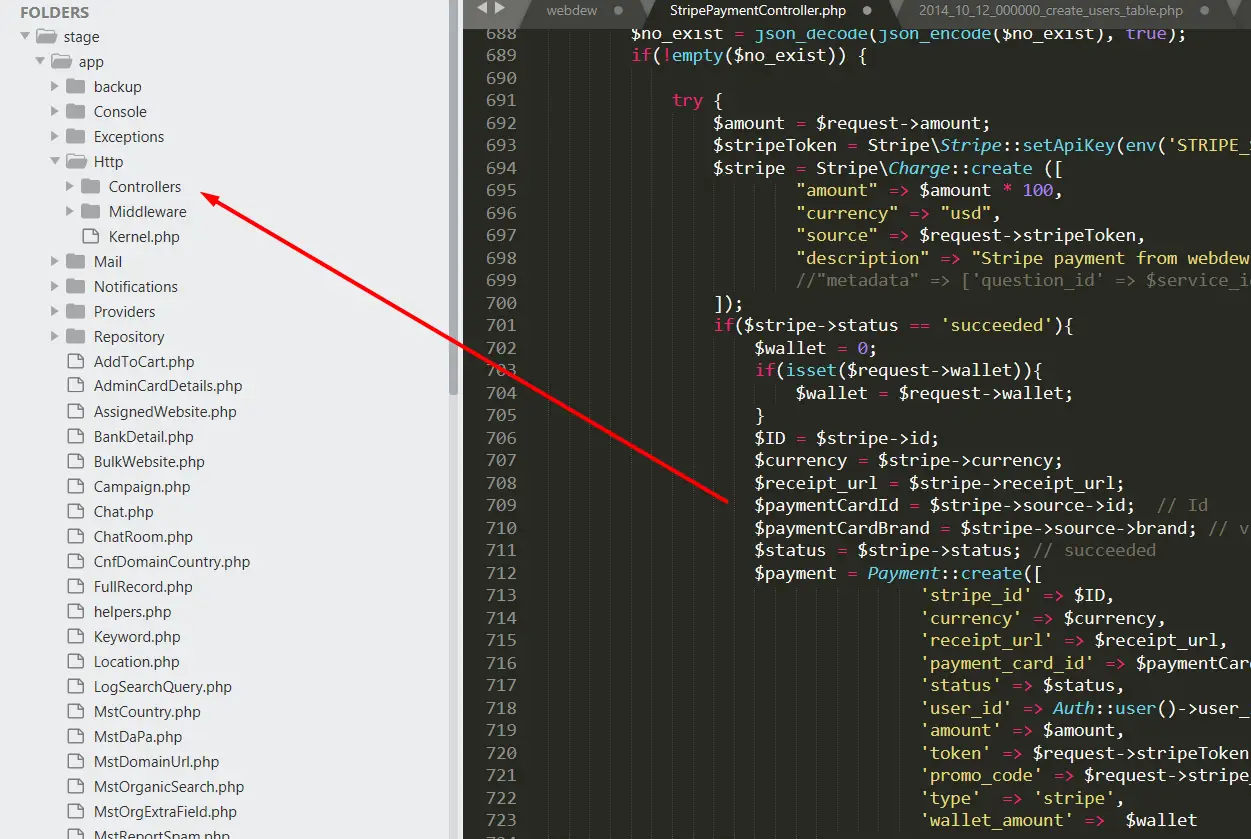This screenshot has width=1251, height=839.
Task: Close StripePaymentController.php tab via its dot
Action: pyautogui.click(x=866, y=11)
